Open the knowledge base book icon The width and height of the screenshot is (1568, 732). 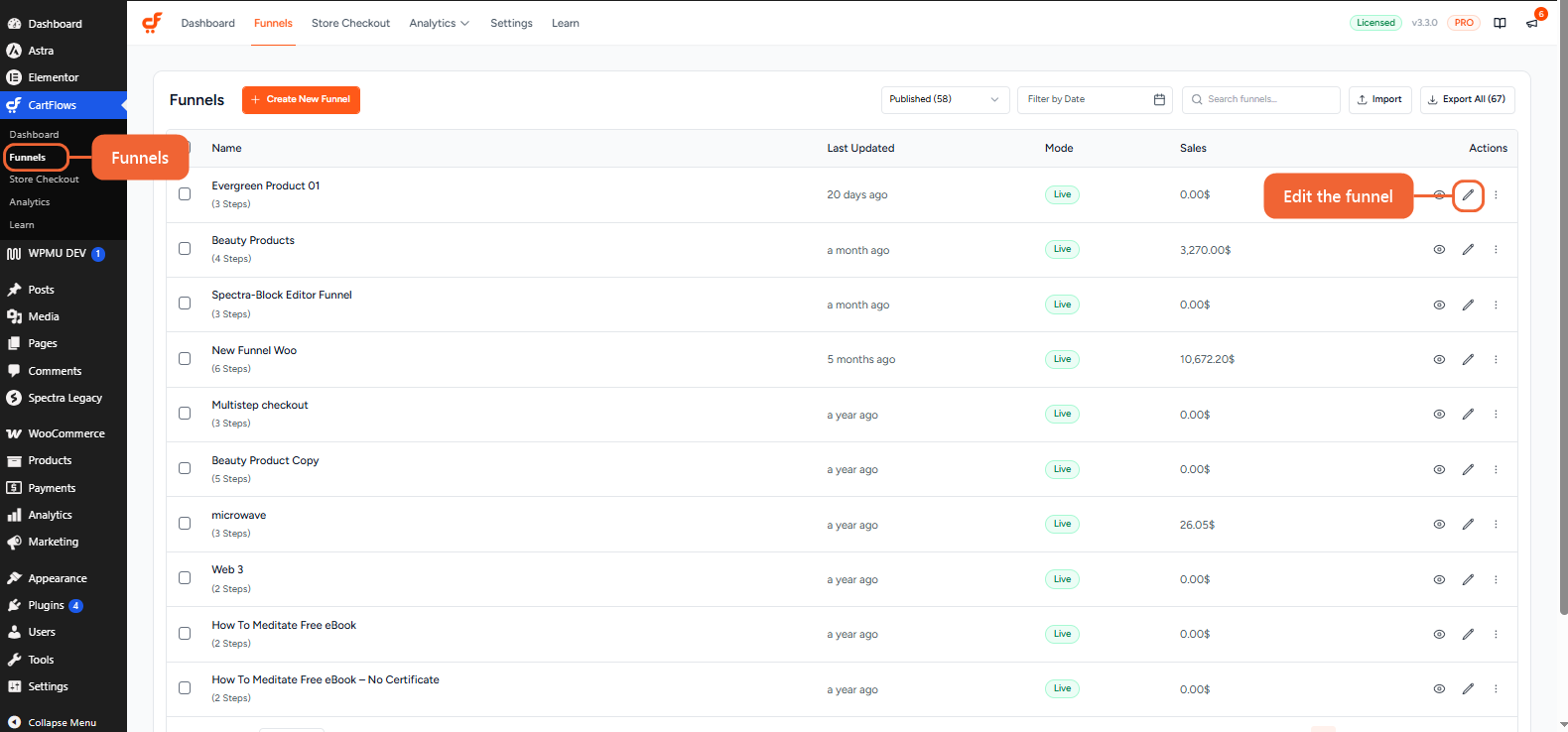[1500, 23]
